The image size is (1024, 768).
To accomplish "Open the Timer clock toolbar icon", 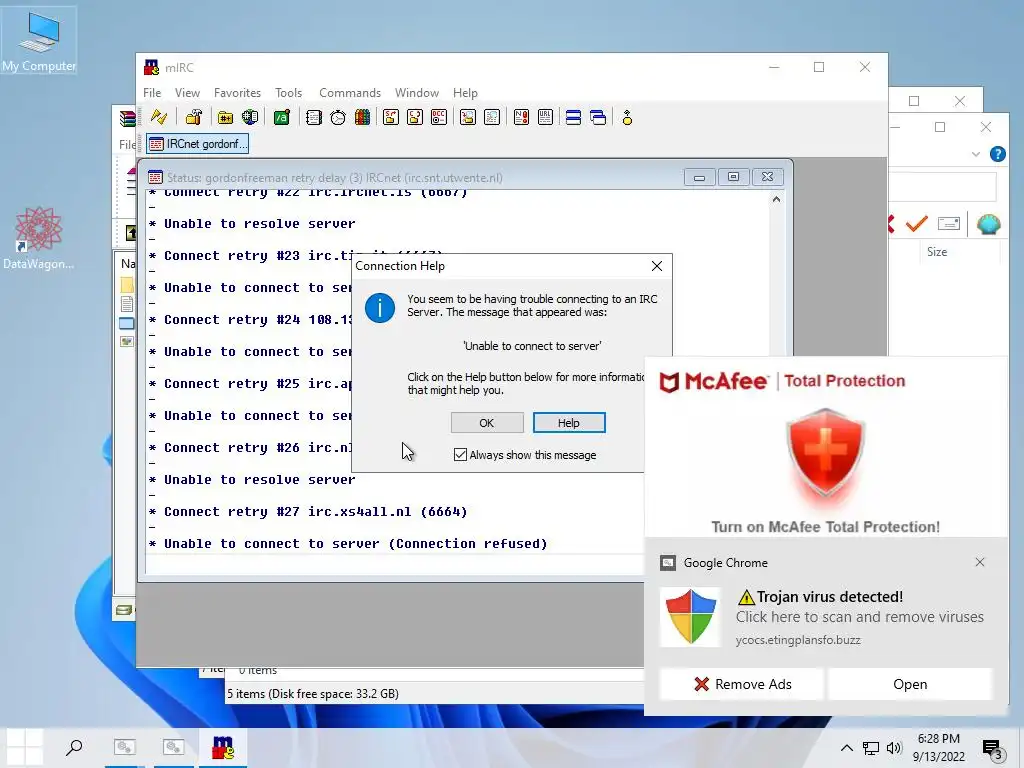I will tap(338, 118).
